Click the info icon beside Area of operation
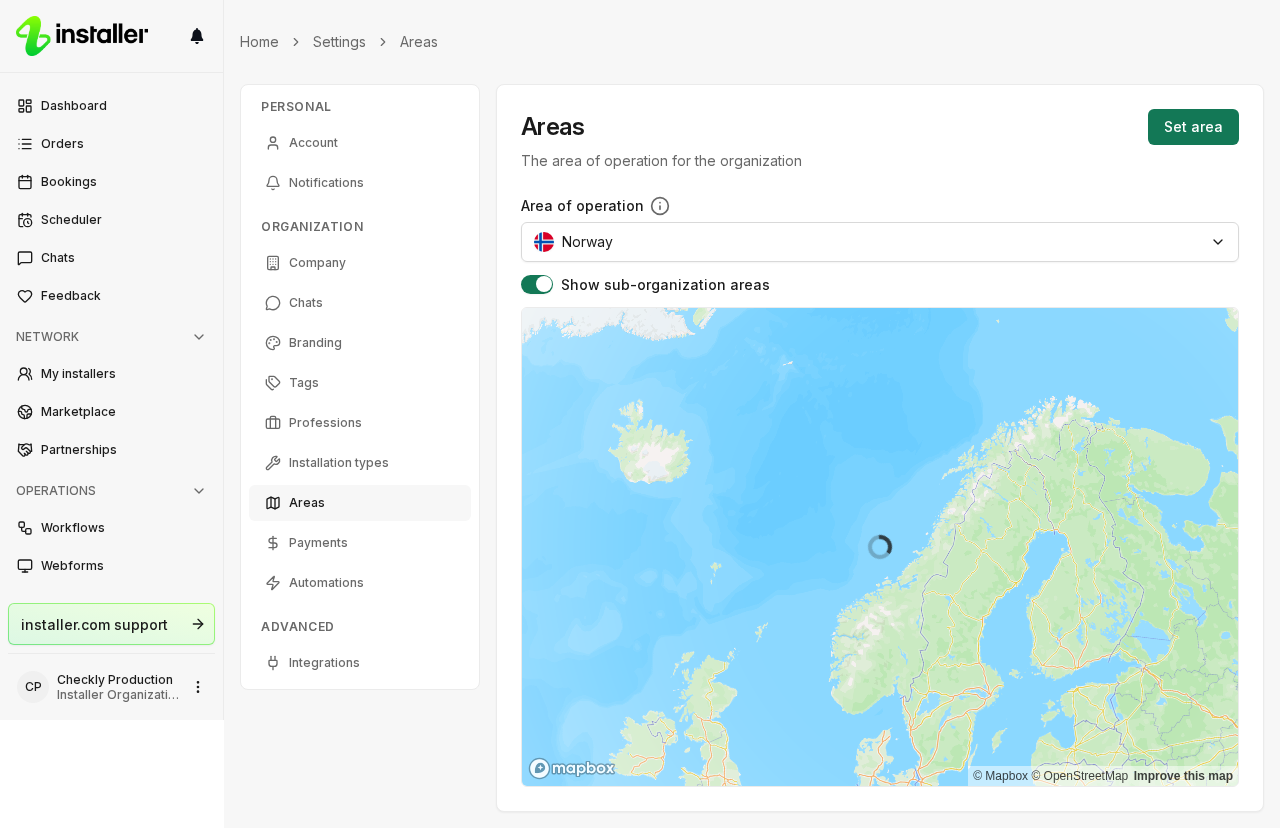The height and width of the screenshot is (828, 1280). point(660,206)
